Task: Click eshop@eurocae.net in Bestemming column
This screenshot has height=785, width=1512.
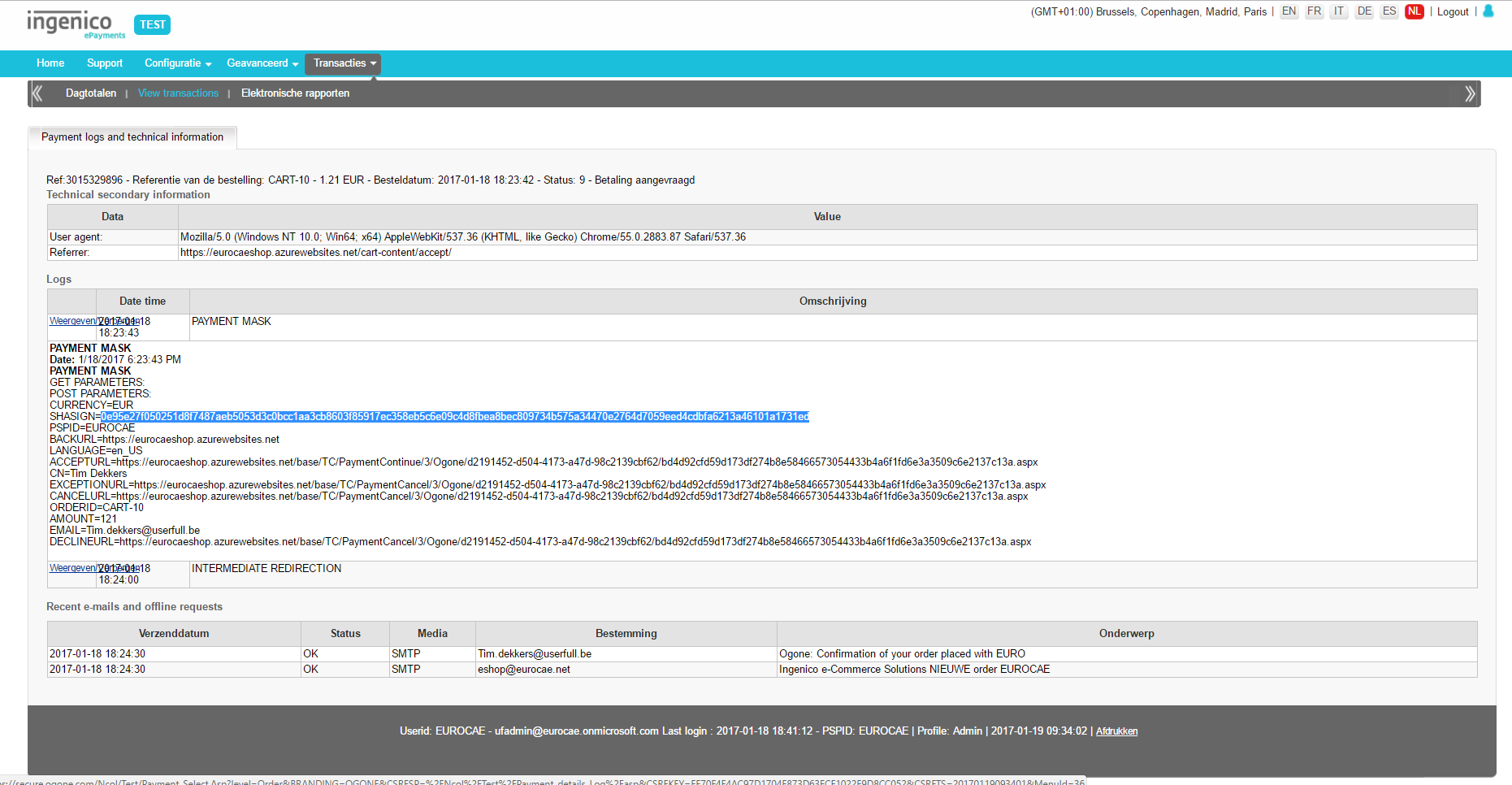Action: 524,670
